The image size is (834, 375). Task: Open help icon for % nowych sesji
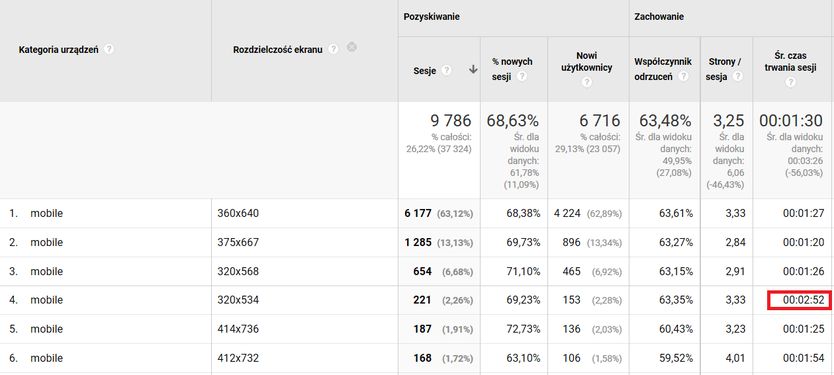coord(522,77)
